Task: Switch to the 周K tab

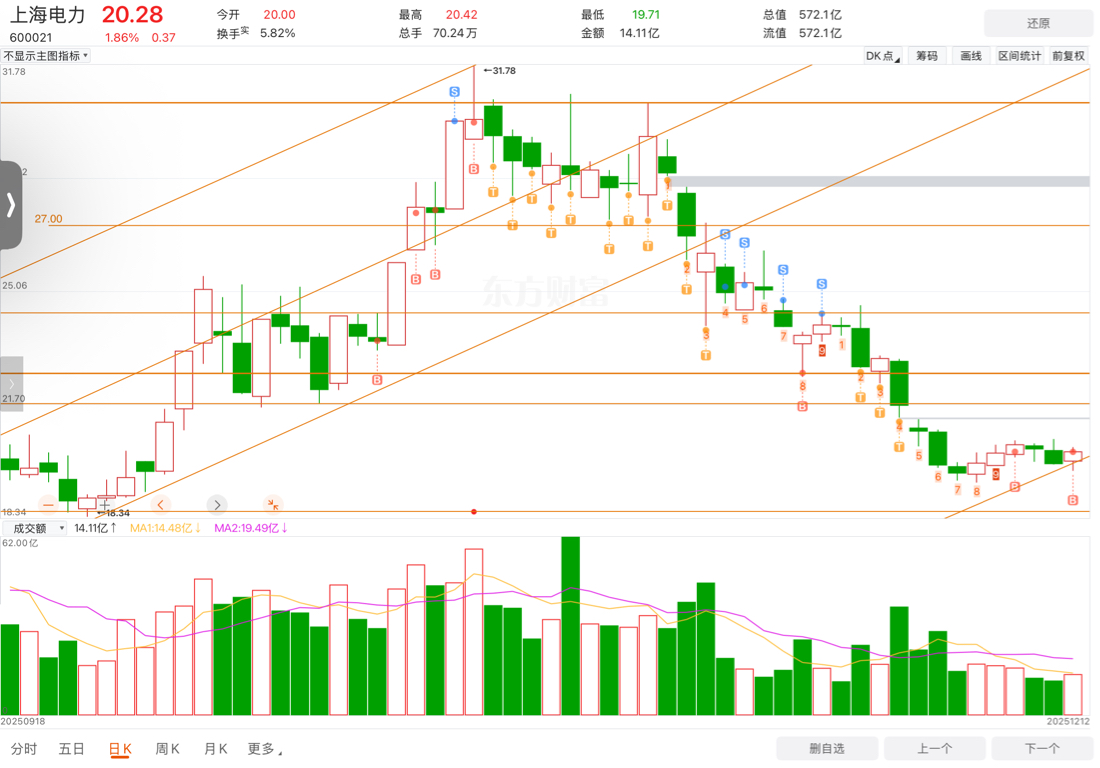Action: point(167,749)
